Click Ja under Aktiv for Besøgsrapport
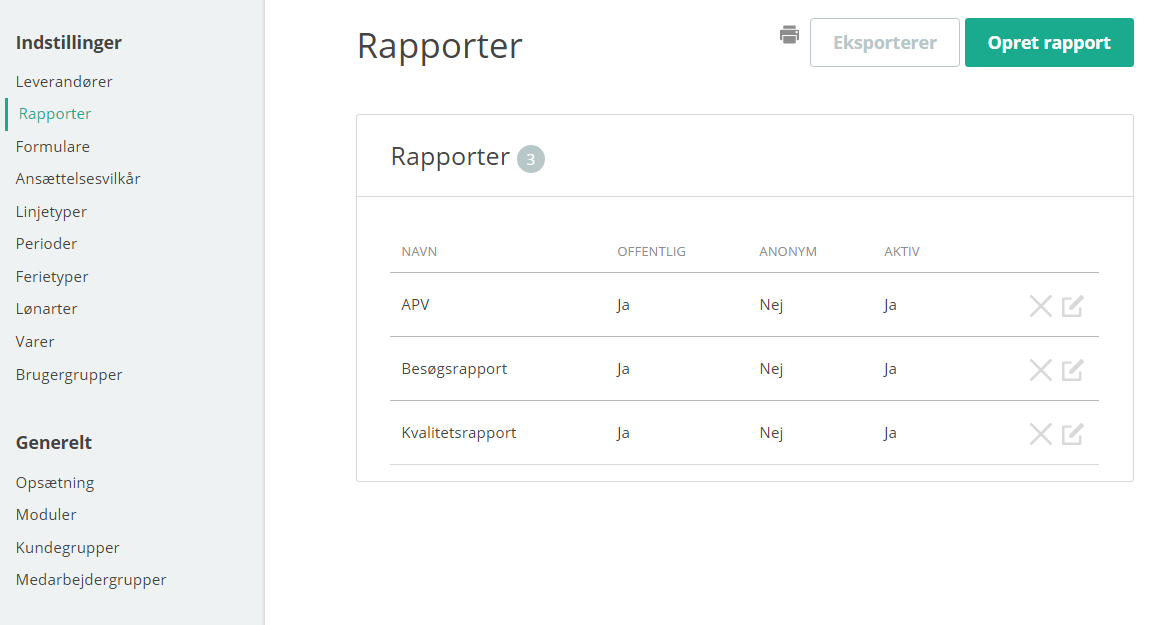This screenshot has width=1162, height=625. click(890, 369)
